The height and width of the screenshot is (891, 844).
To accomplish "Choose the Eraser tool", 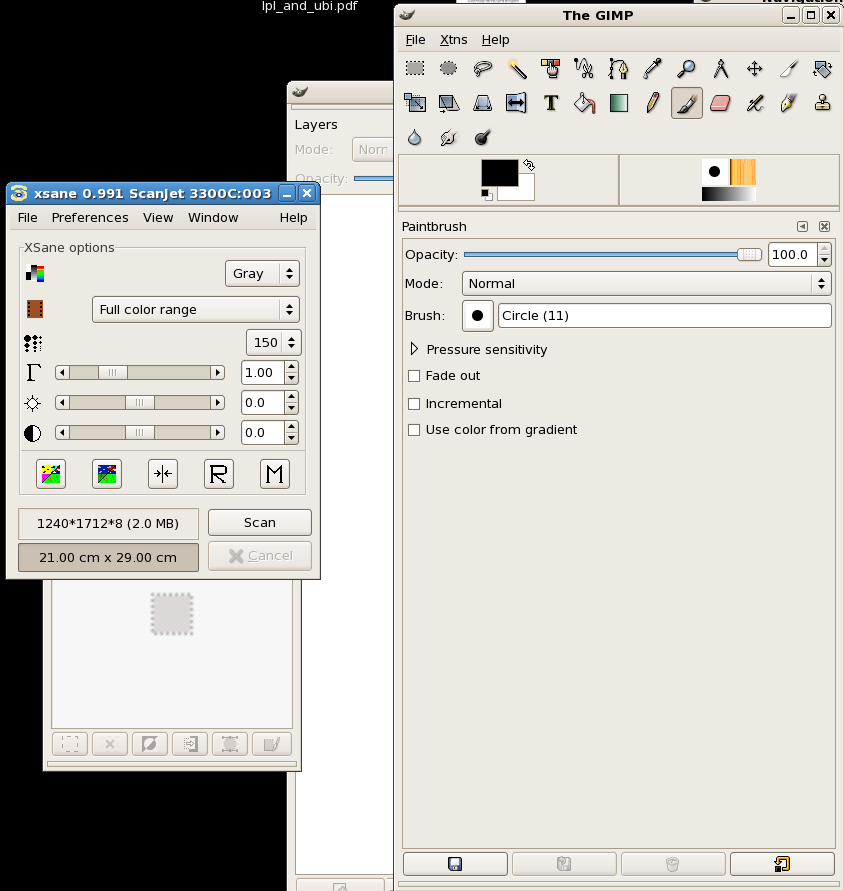I will tap(721, 103).
